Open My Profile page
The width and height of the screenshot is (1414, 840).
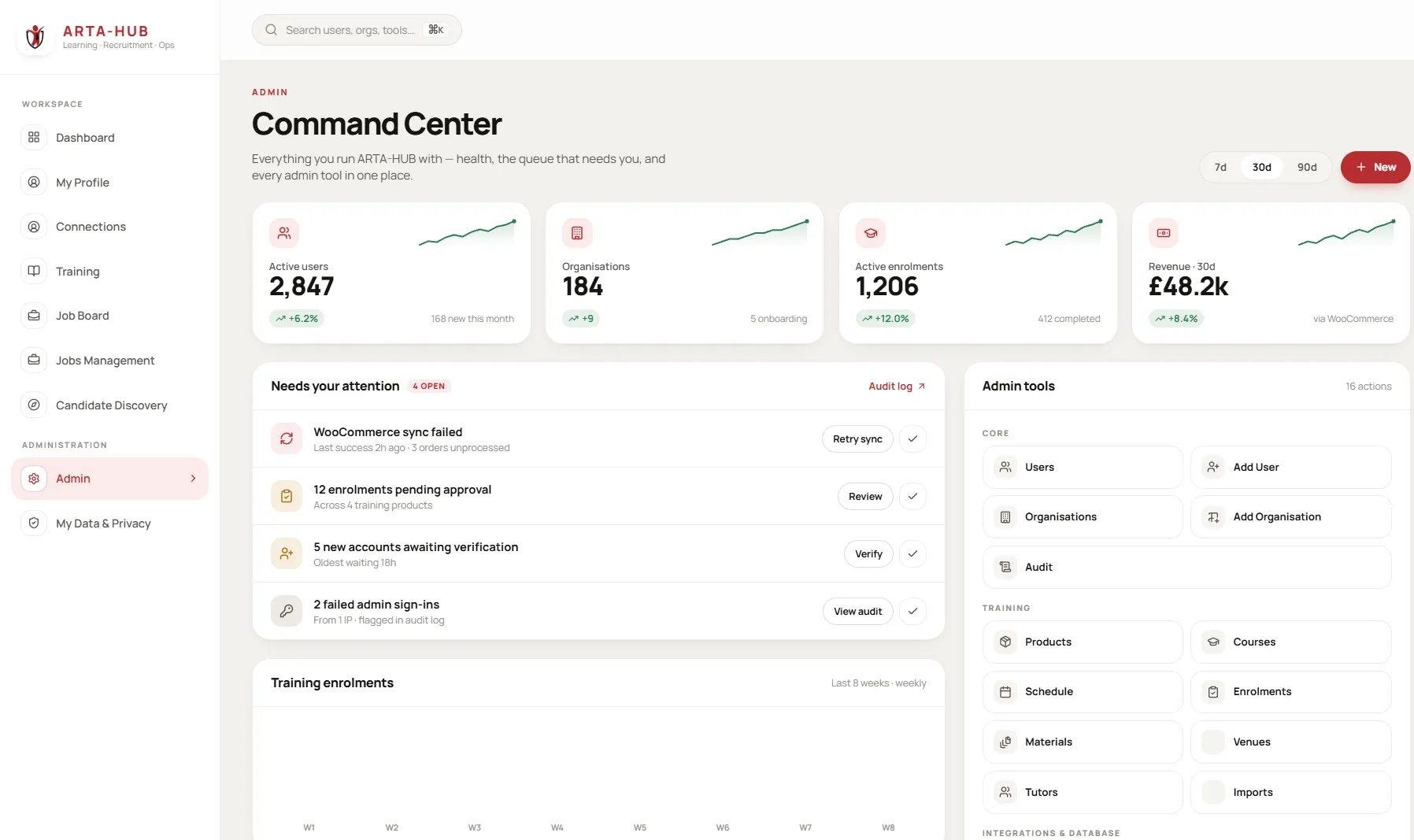point(109,182)
